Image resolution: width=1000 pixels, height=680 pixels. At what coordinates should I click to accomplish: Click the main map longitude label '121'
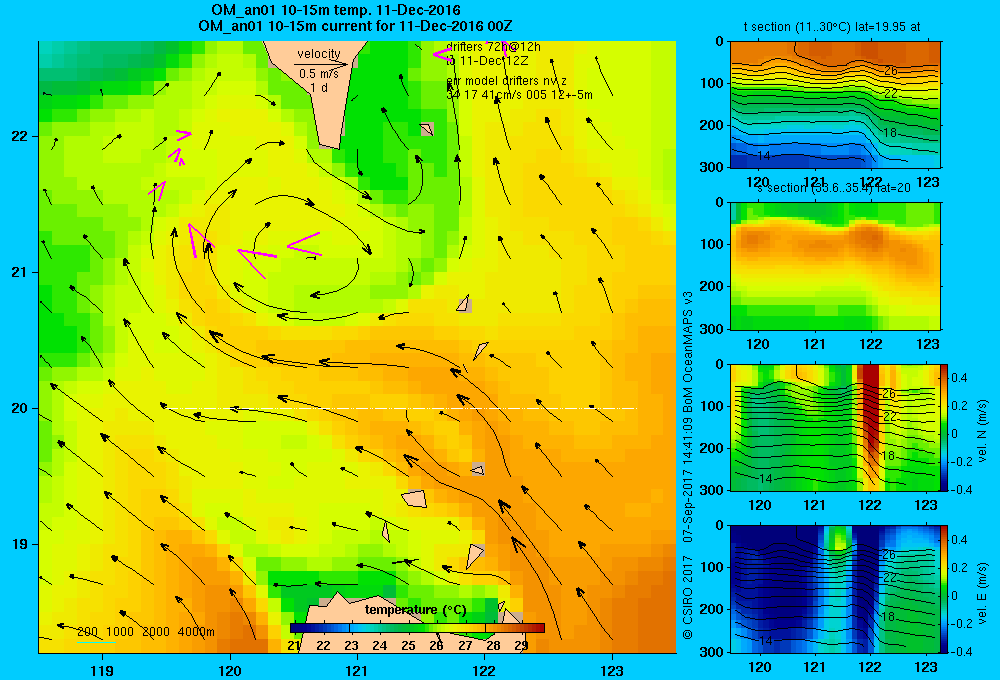[357, 670]
